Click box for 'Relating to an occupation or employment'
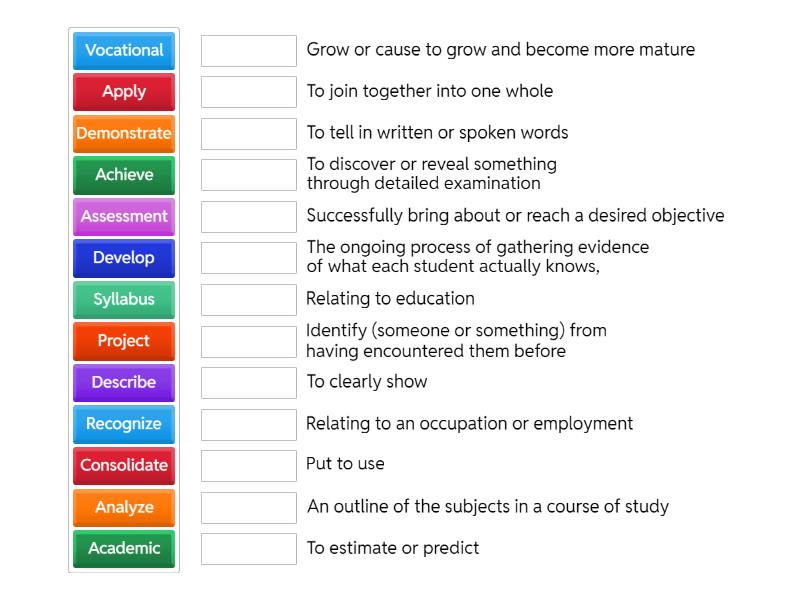 249,424
